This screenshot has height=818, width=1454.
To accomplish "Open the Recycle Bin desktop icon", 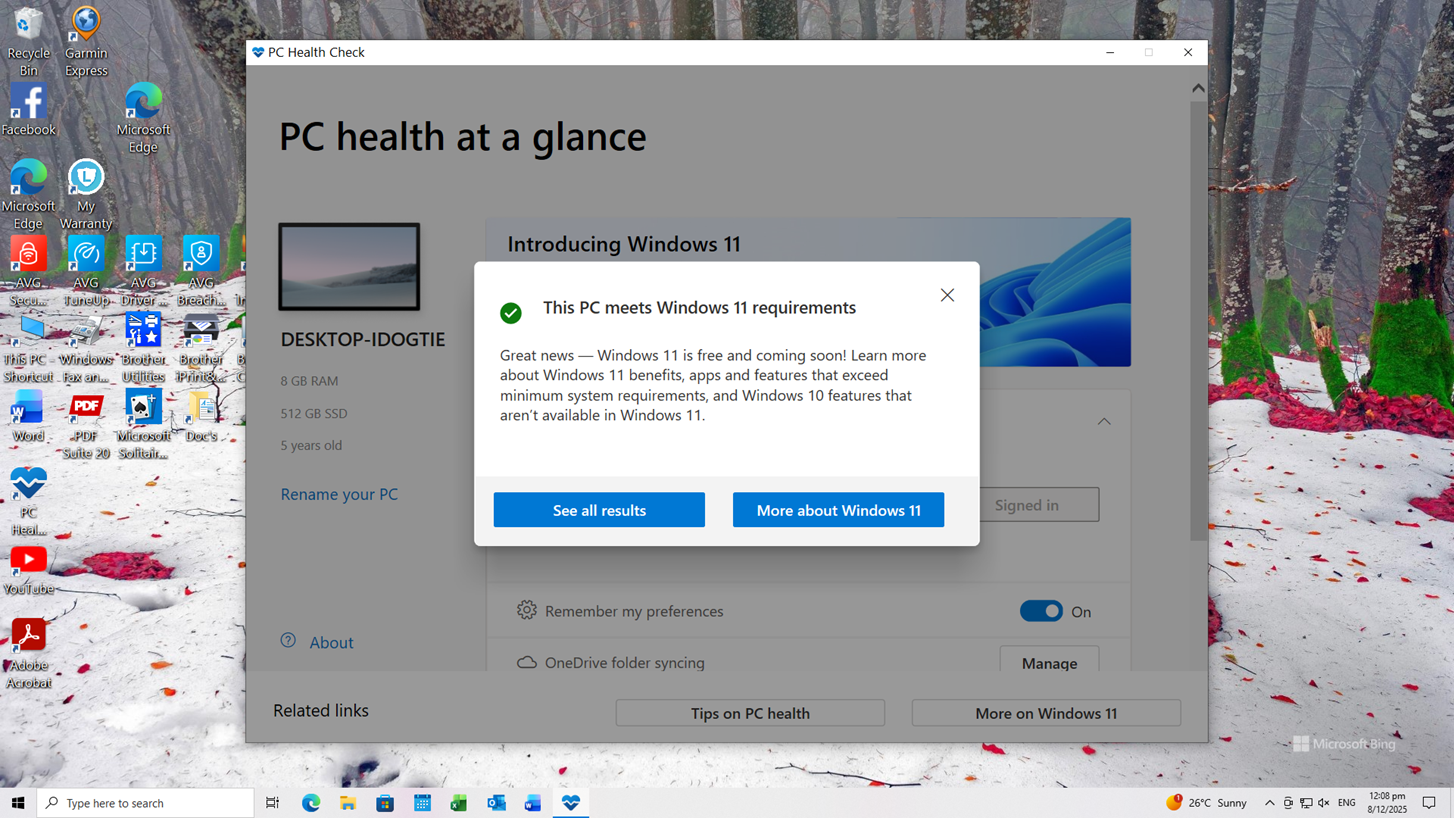I will [28, 42].
